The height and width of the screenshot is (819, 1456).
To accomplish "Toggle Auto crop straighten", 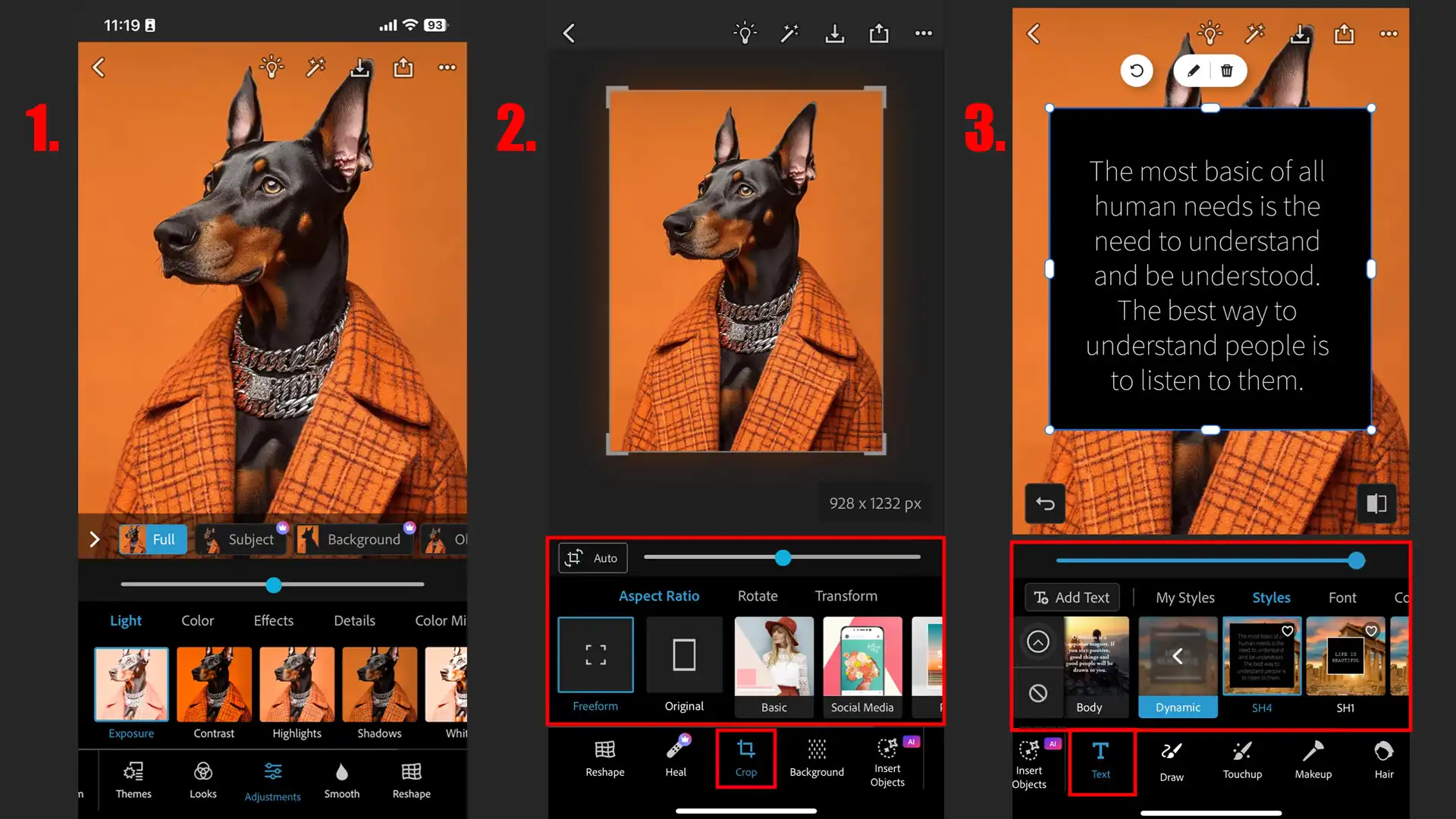I will [x=593, y=558].
